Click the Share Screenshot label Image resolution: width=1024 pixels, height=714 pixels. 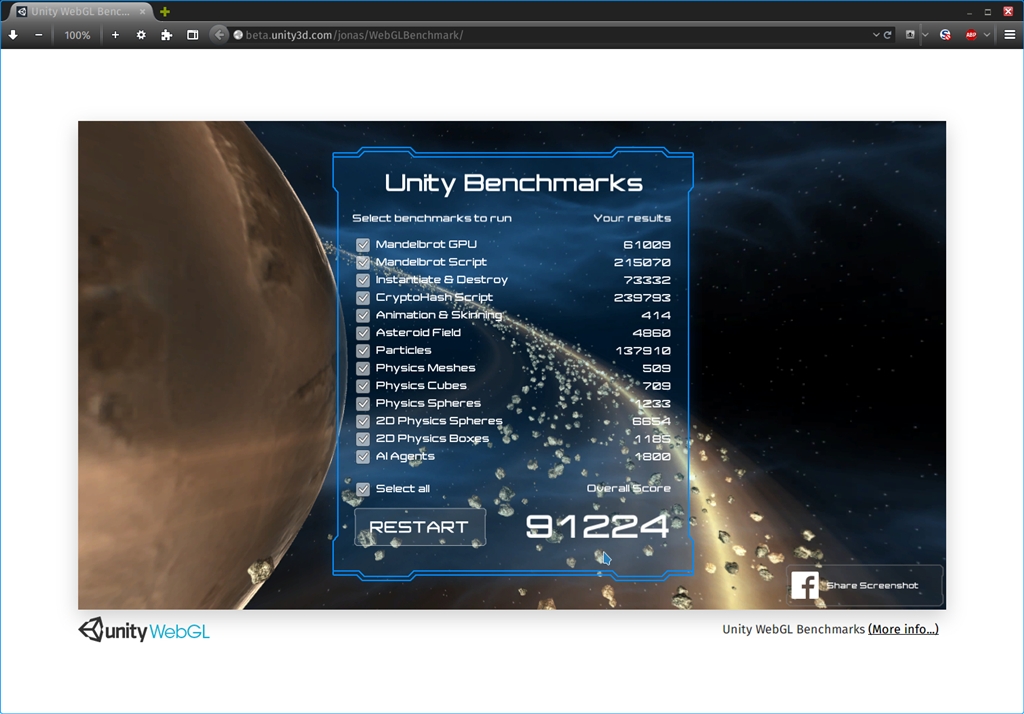pyautogui.click(x=872, y=585)
